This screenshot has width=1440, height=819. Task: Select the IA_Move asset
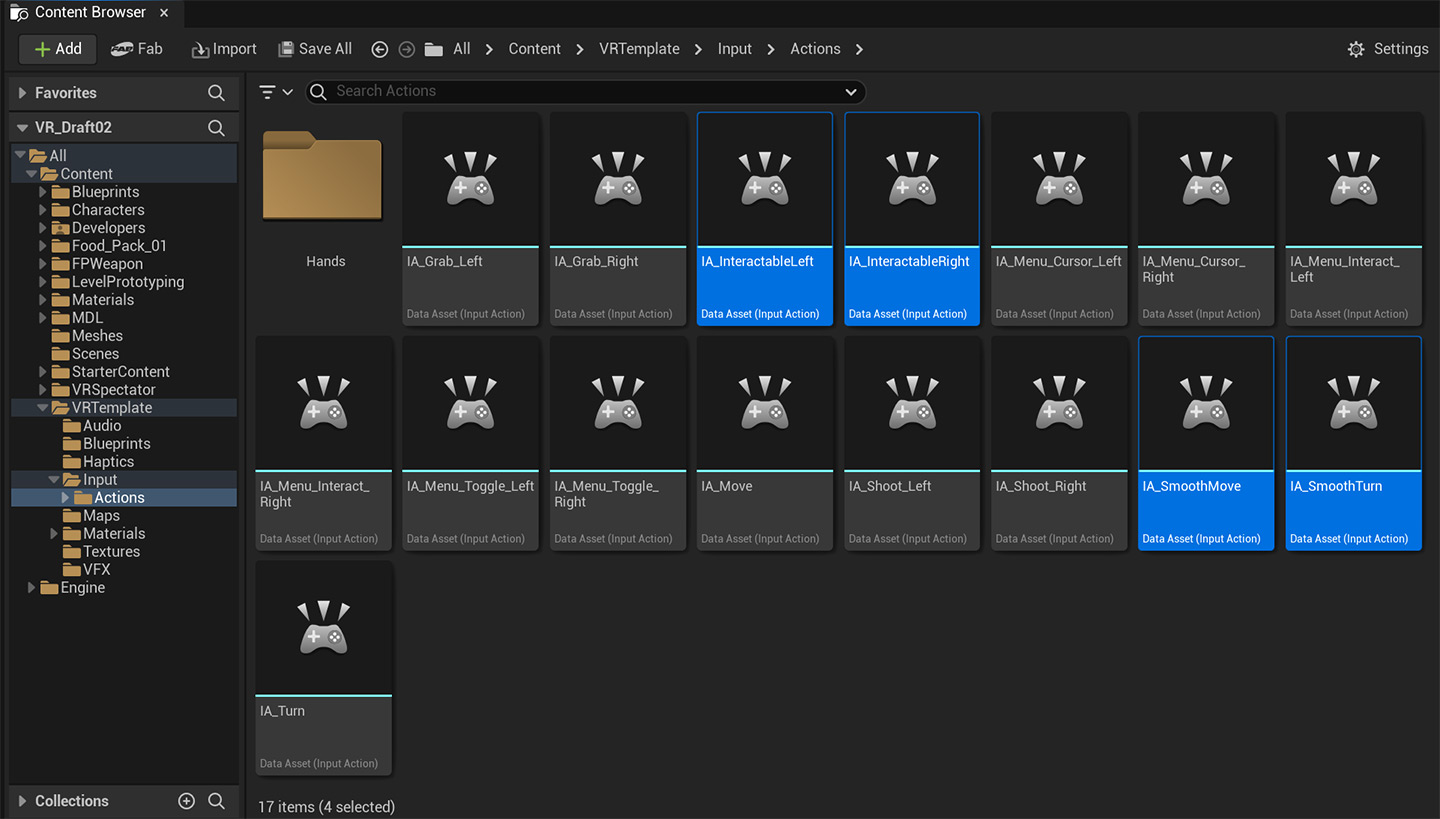tap(765, 443)
